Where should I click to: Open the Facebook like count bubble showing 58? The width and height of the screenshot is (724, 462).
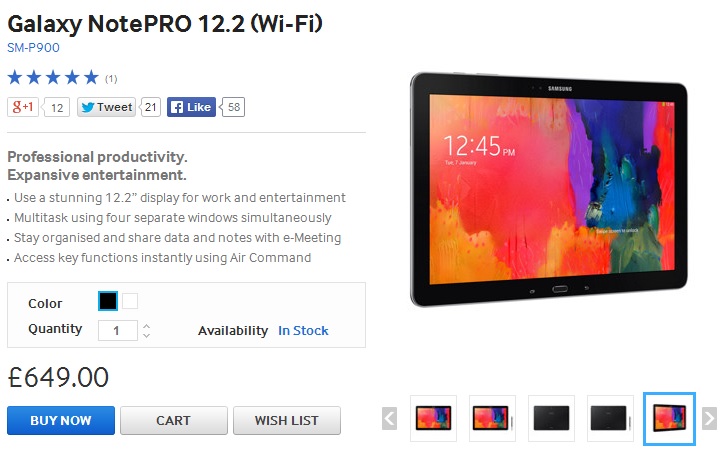pos(233,107)
